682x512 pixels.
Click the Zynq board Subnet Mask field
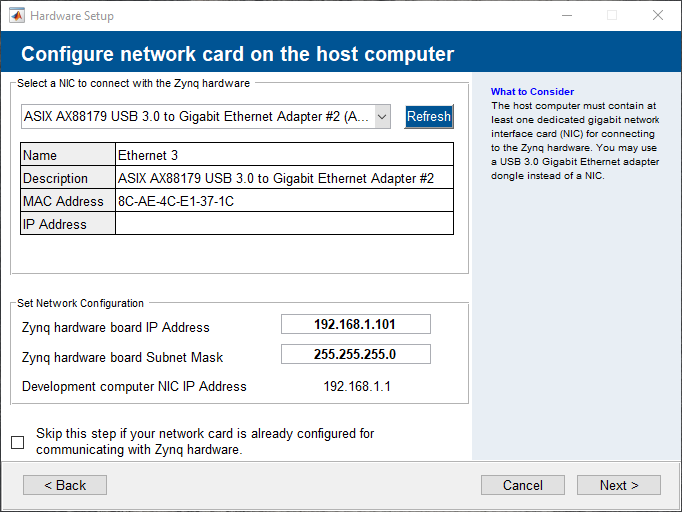click(355, 354)
